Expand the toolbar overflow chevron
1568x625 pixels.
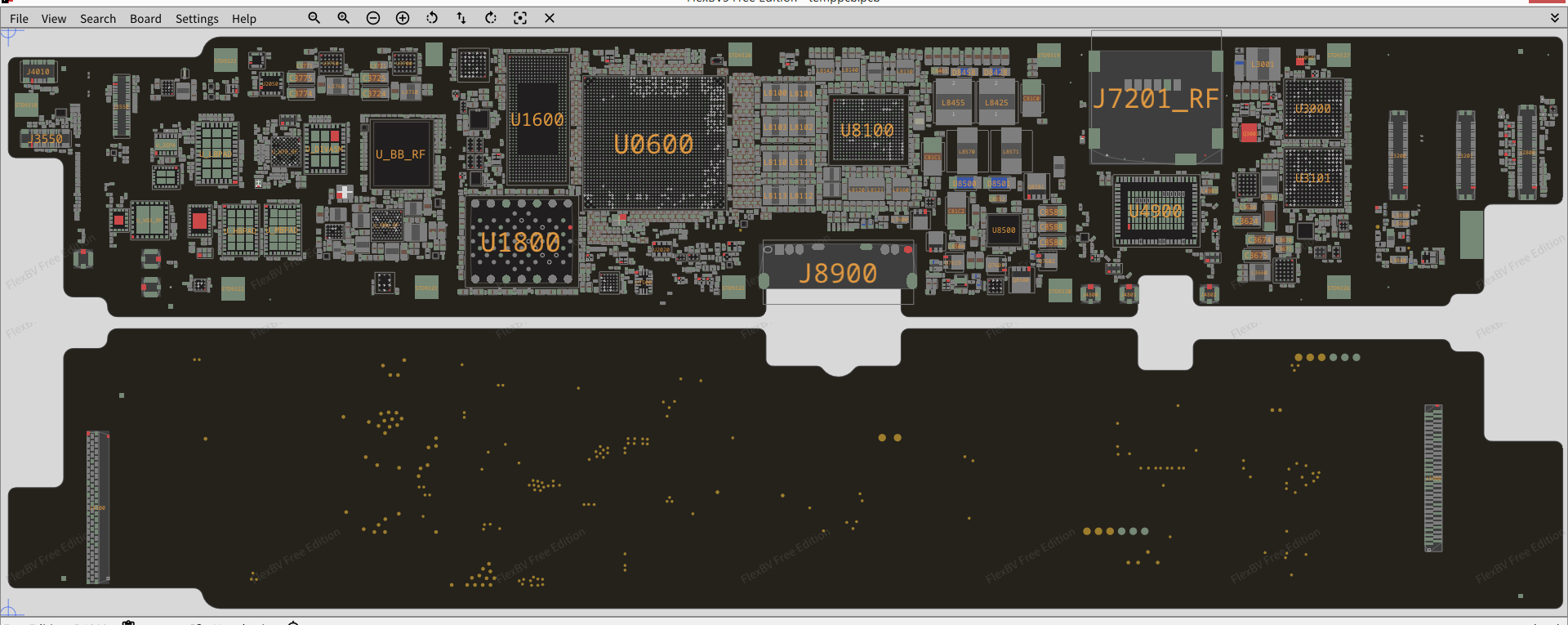pos(1555,18)
